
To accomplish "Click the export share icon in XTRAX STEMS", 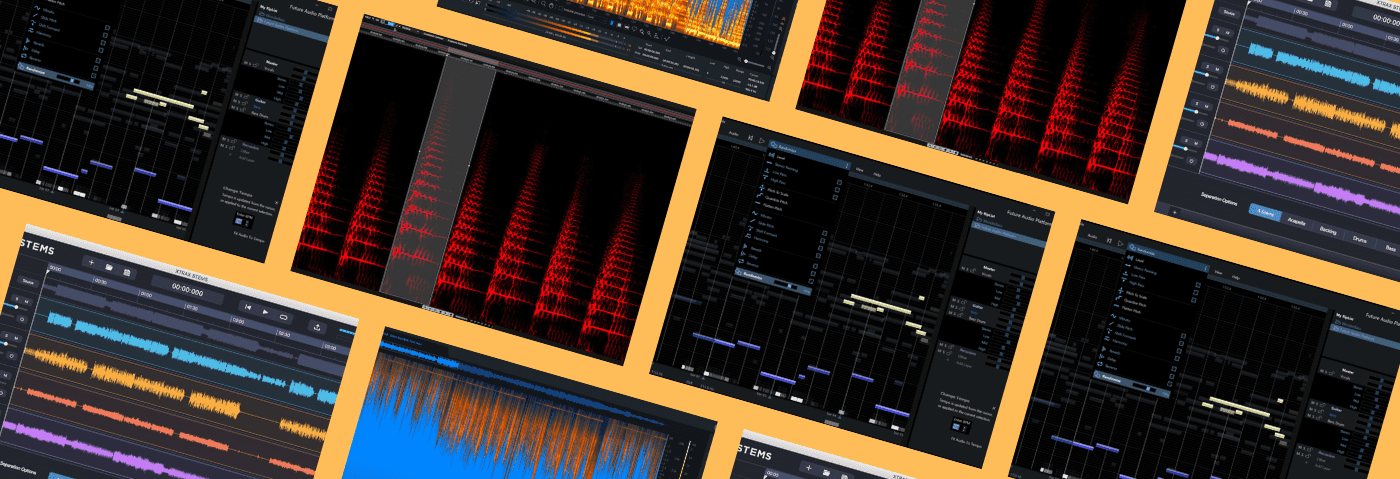I will (317, 327).
